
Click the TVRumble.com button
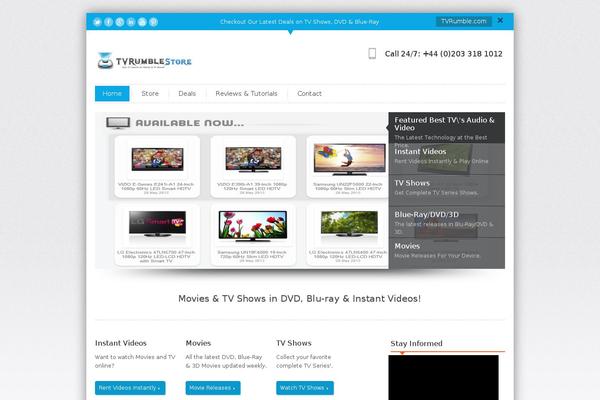point(464,21)
